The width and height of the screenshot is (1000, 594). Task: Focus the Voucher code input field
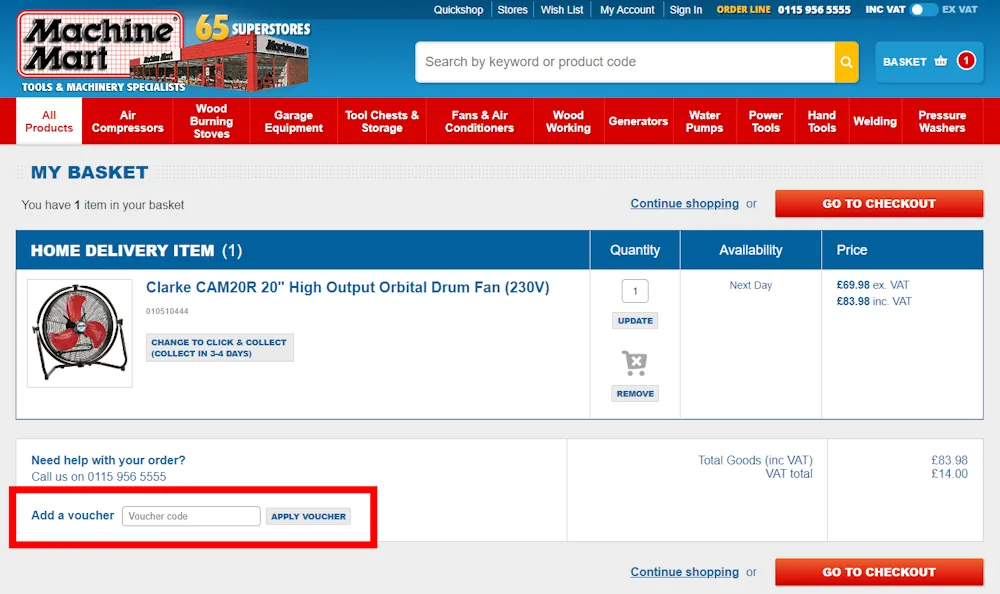click(191, 516)
